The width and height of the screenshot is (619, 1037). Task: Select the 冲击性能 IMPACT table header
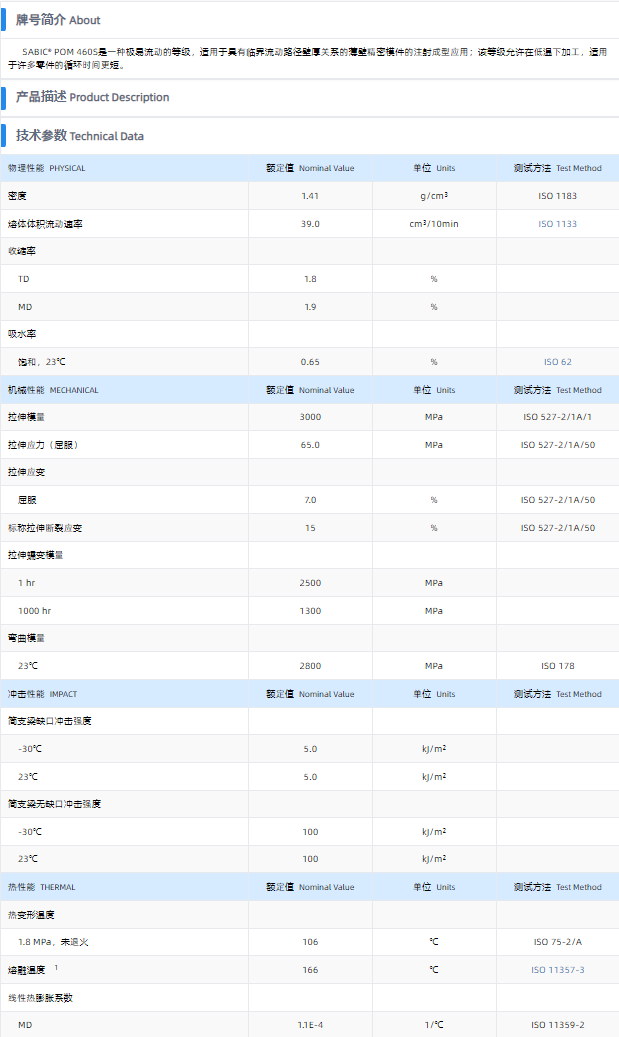tap(42, 694)
